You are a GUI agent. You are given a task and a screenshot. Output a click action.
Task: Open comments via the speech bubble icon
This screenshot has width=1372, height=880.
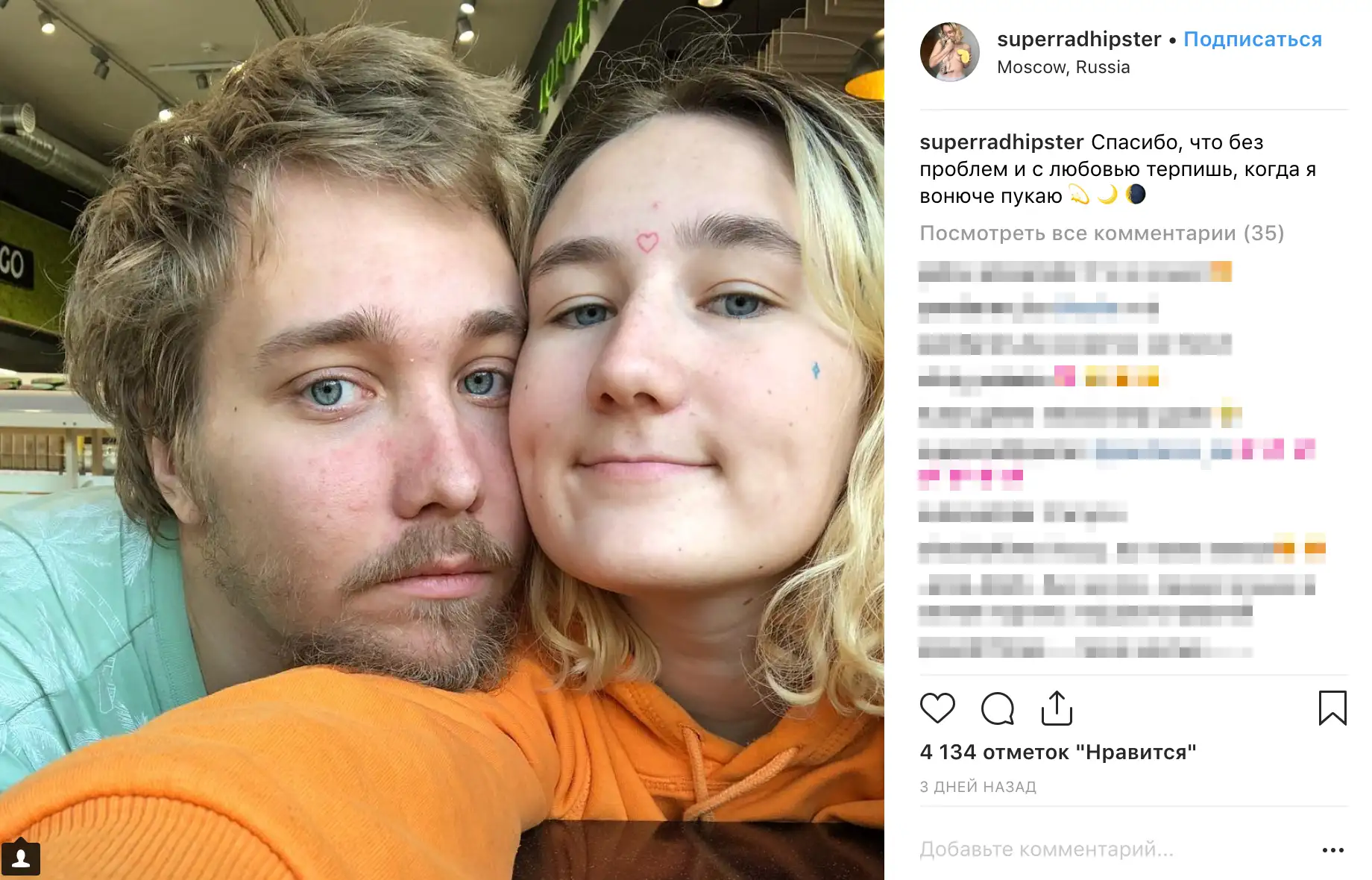pyautogui.click(x=998, y=708)
